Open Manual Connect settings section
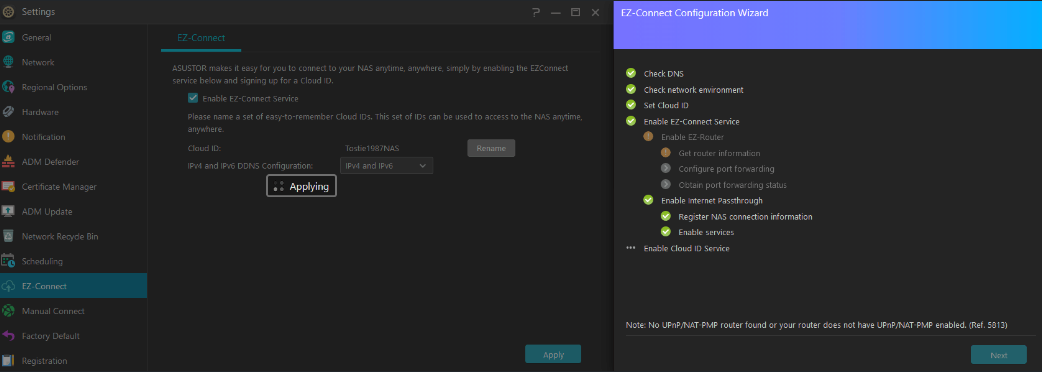The width and height of the screenshot is (1042, 372). [x=73, y=311]
